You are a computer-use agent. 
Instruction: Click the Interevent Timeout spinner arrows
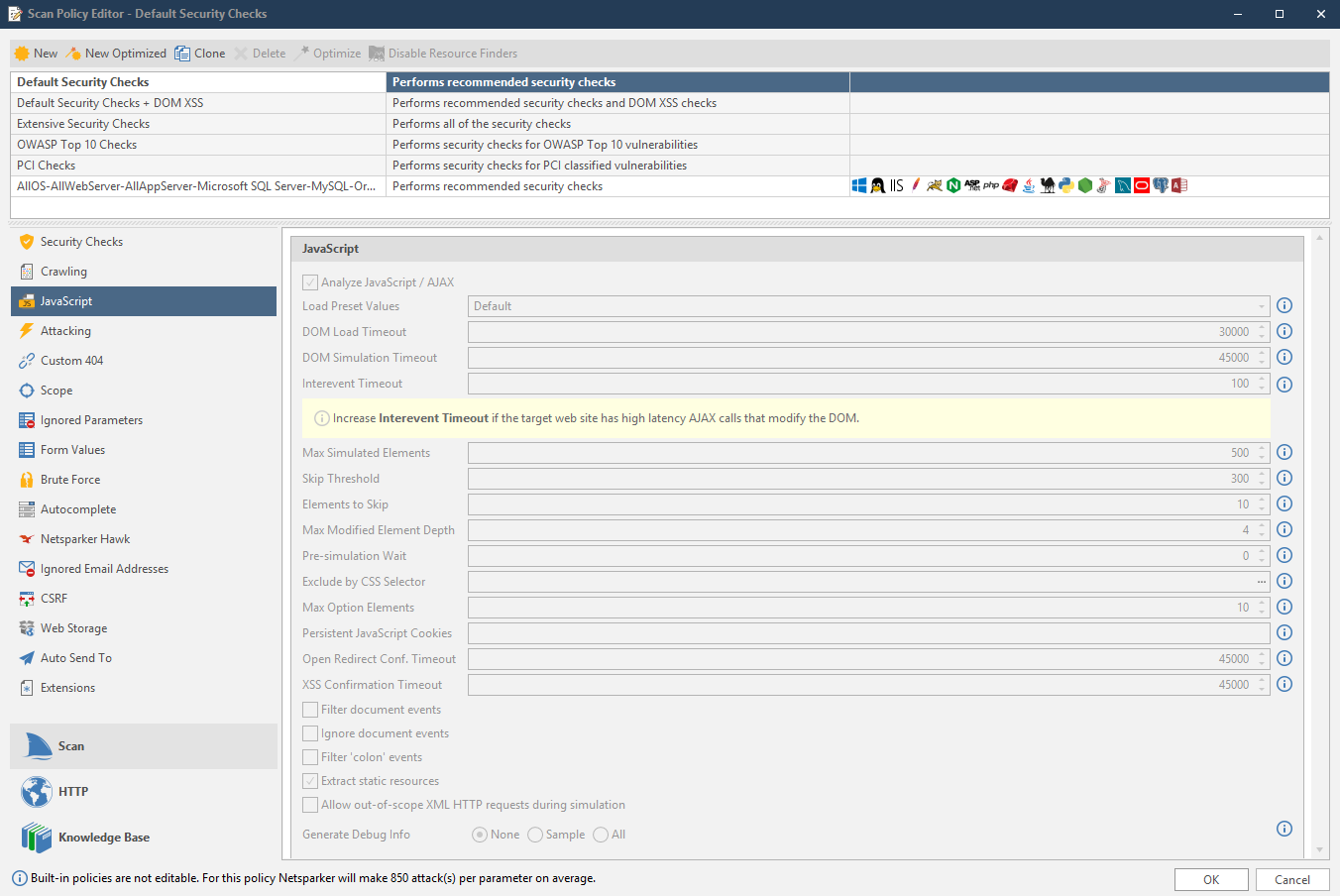1262,384
